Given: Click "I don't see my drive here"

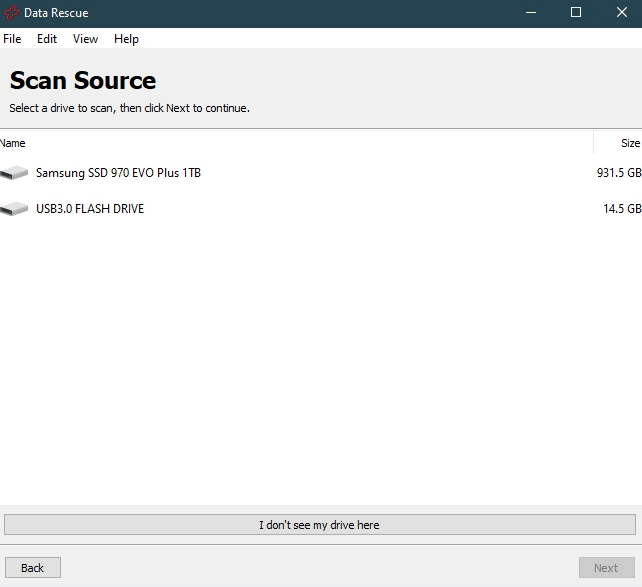Looking at the screenshot, I should [x=319, y=525].
